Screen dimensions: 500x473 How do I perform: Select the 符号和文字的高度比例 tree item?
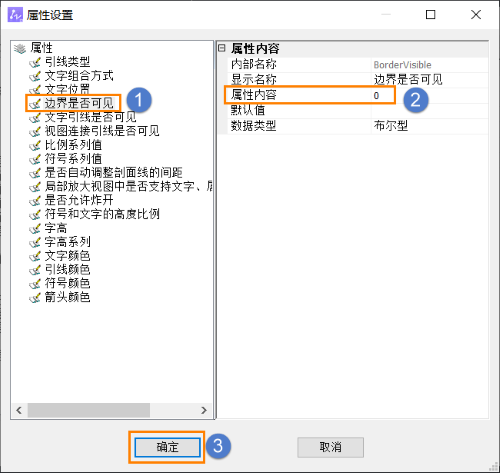102,214
